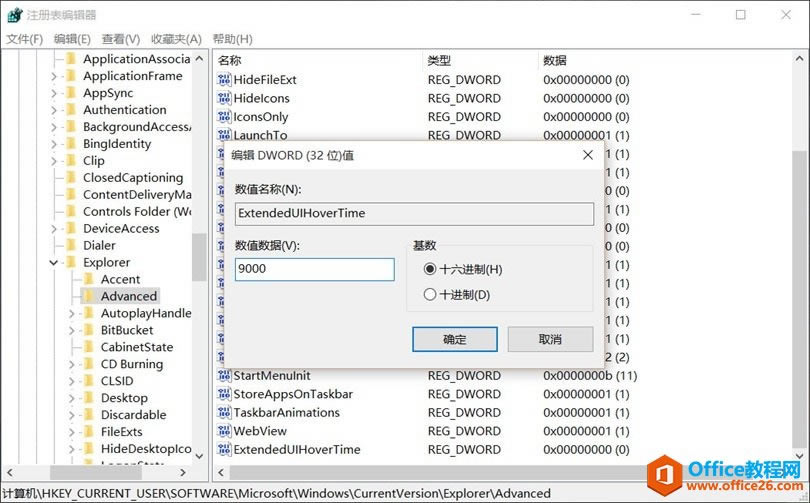Image resolution: width=810 pixels, height=503 pixels.
Task: Click the TaskbarAnimations DWORD icon
Action: point(224,413)
